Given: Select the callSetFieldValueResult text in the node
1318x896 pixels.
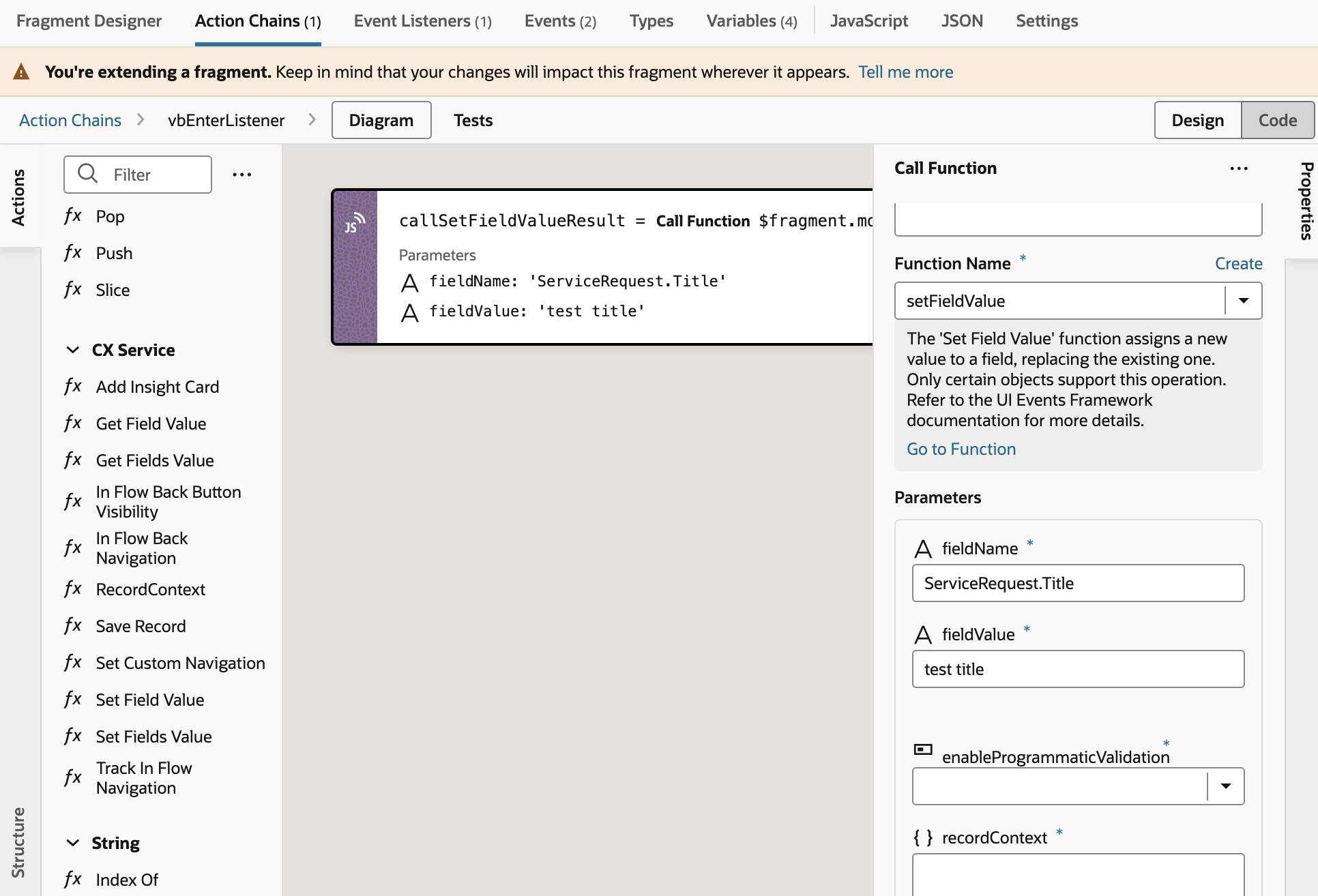Looking at the screenshot, I should (512, 221).
